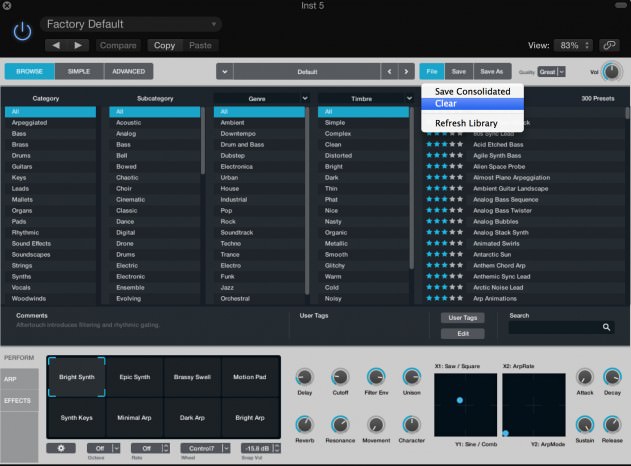Select the Dark Arp performance pad

click(192, 418)
